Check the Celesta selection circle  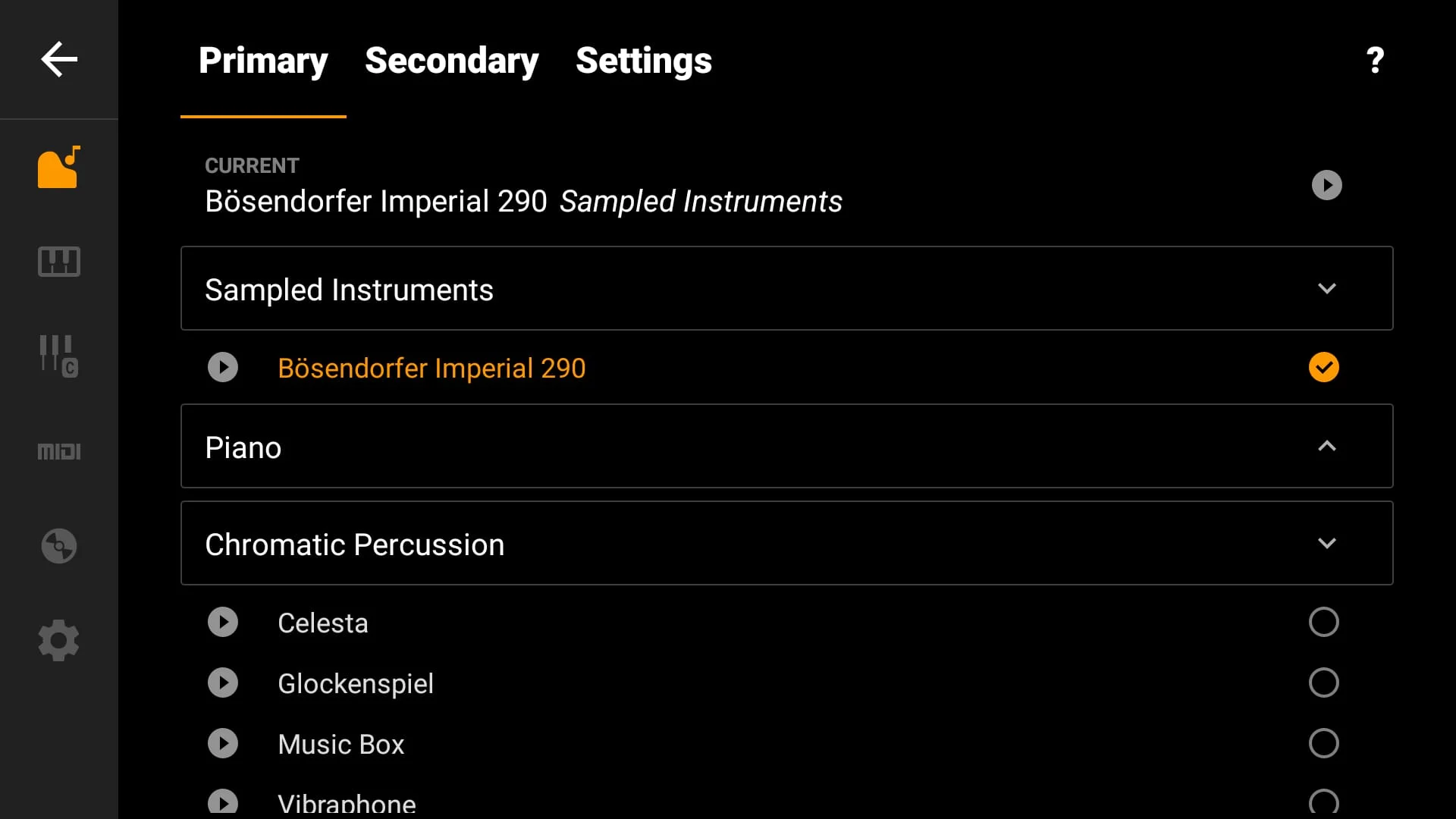[1323, 622]
